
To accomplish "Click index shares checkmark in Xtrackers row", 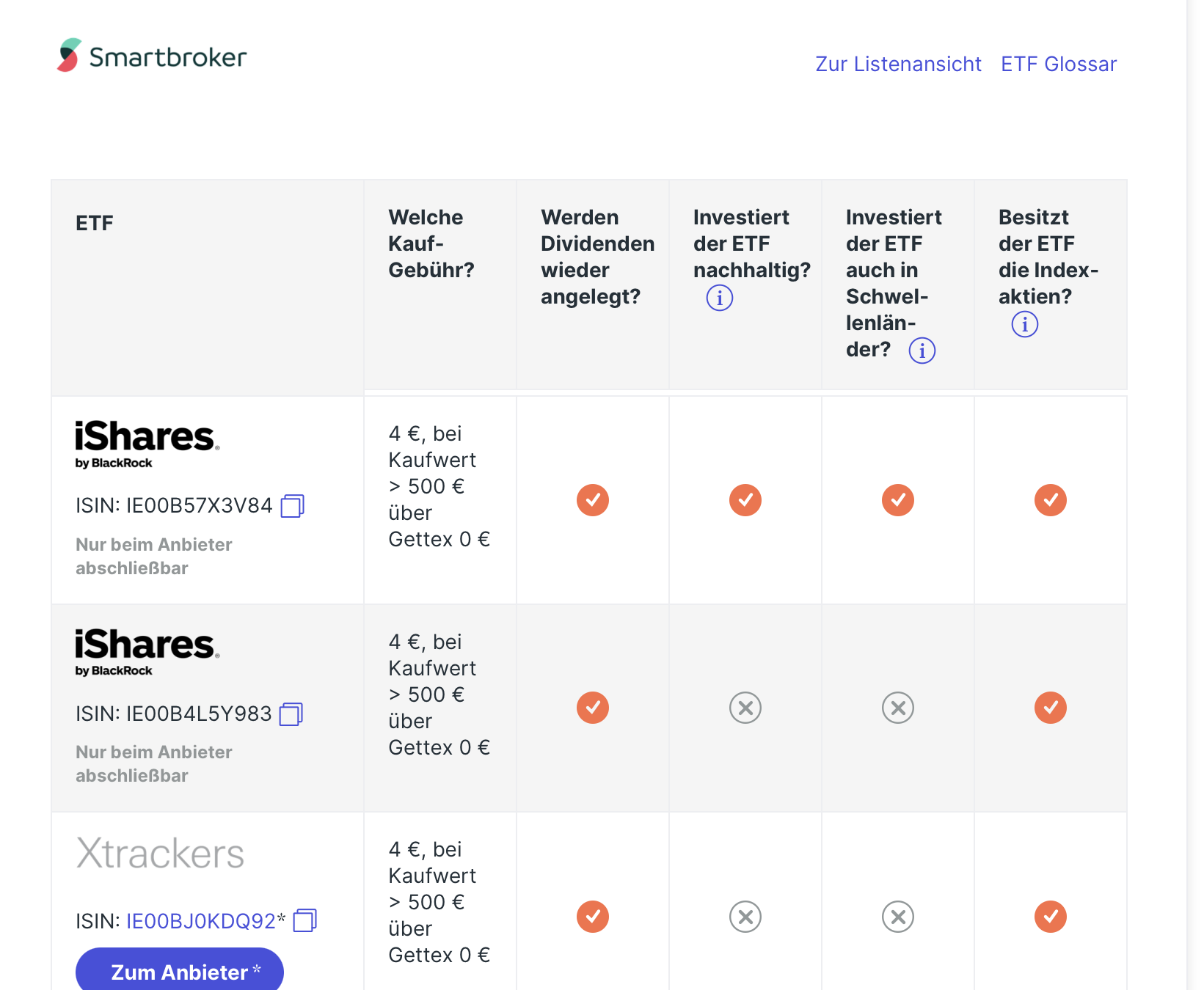I will click(x=1050, y=917).
